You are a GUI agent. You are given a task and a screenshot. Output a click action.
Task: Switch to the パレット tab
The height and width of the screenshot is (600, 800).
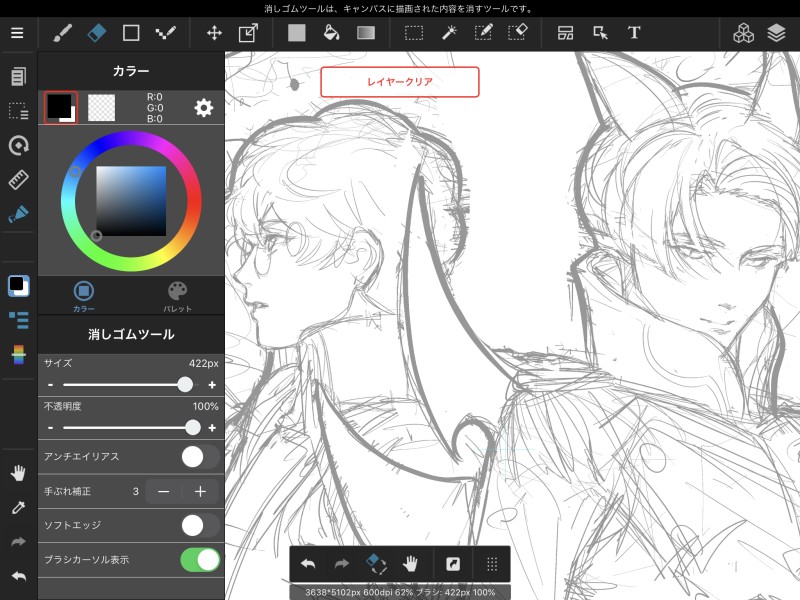pyautogui.click(x=178, y=296)
